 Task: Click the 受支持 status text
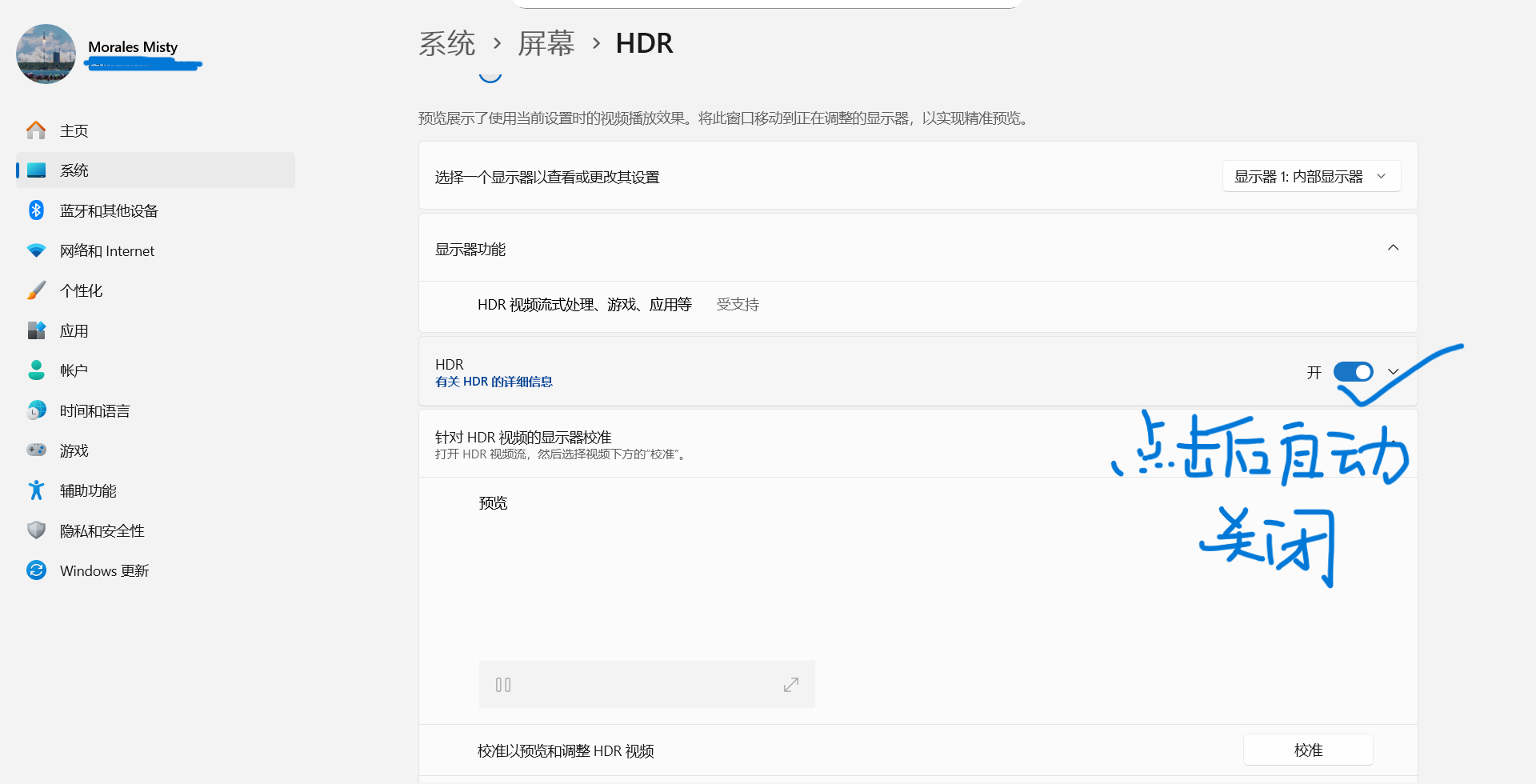tap(738, 305)
